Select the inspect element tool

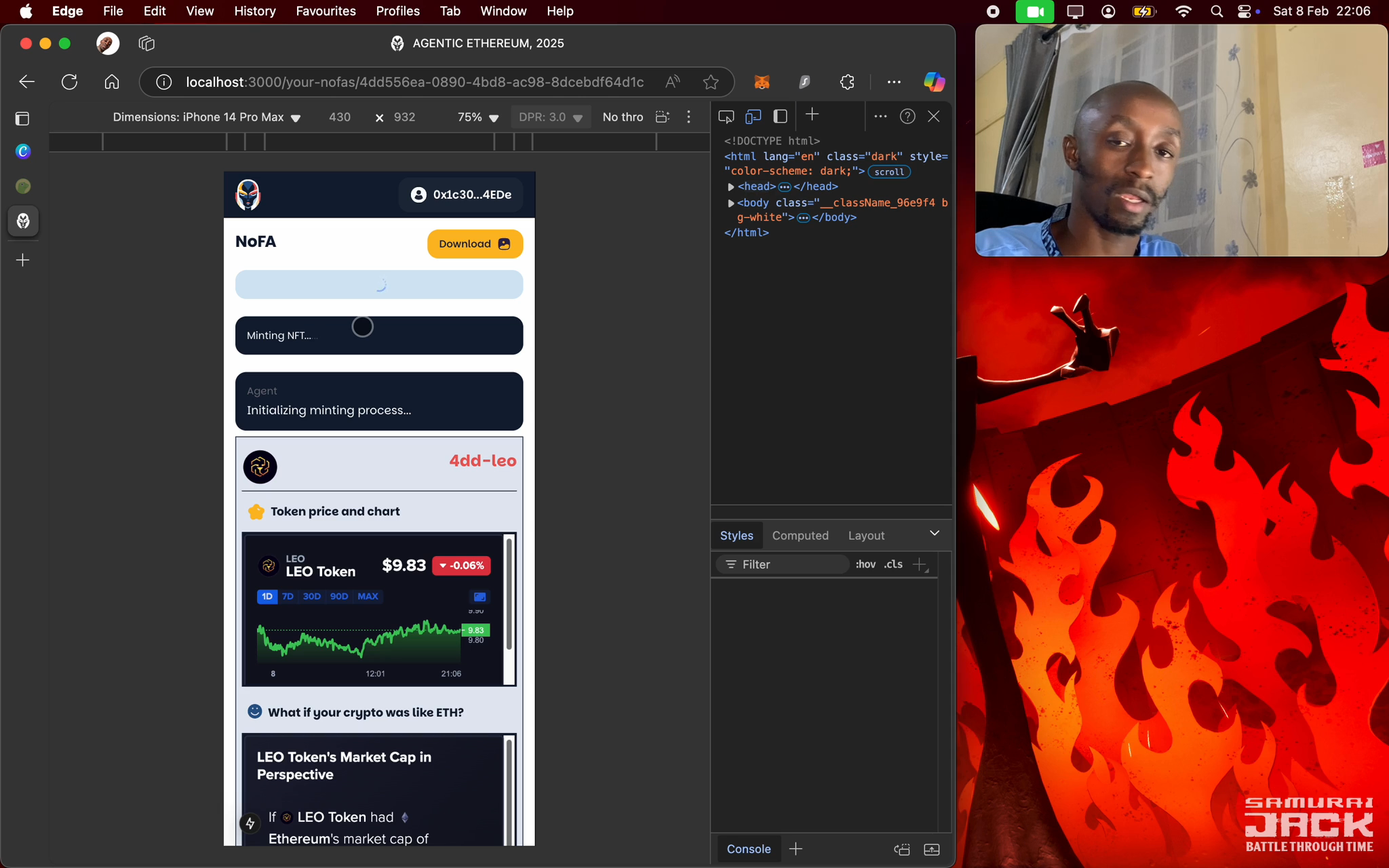[726, 117]
